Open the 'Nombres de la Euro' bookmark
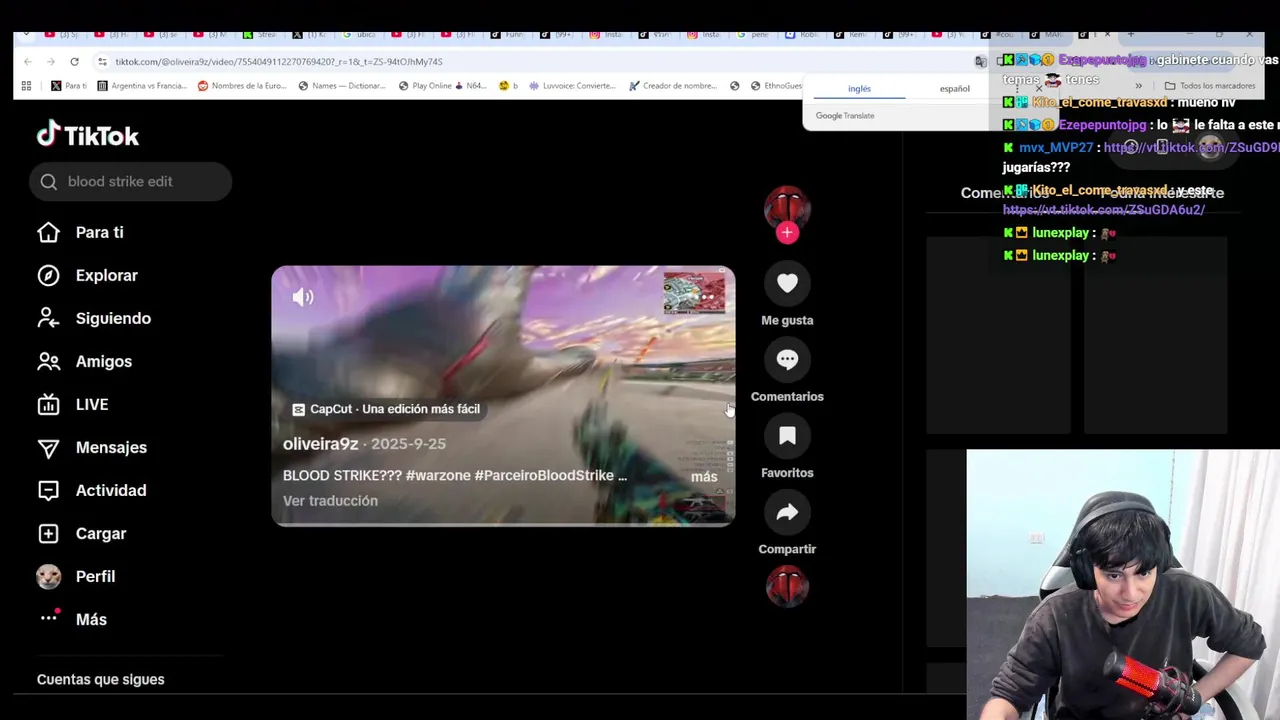The image size is (1280, 720). [x=241, y=86]
